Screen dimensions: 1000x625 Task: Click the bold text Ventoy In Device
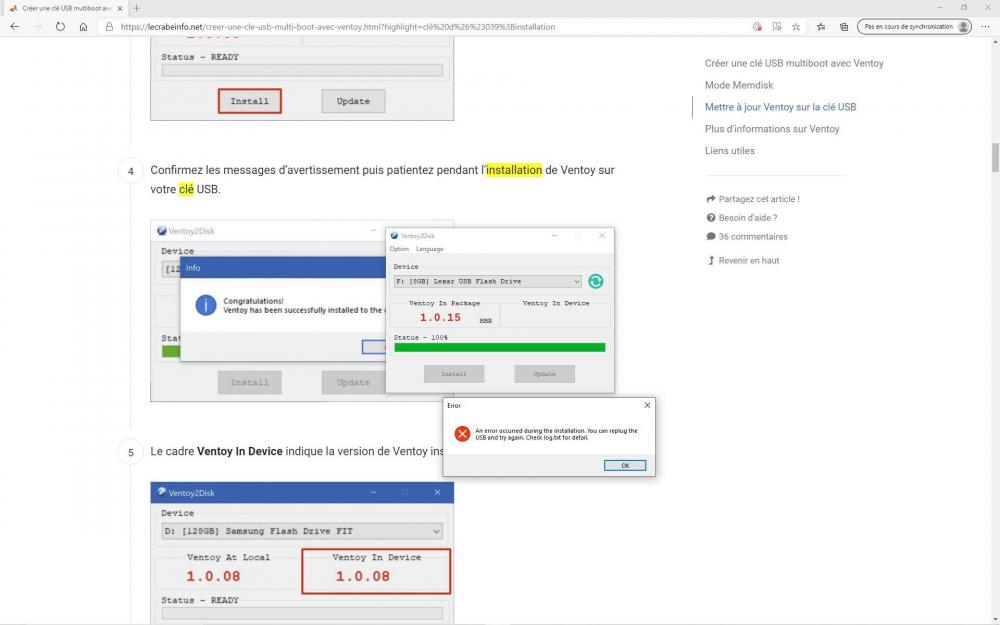point(240,452)
